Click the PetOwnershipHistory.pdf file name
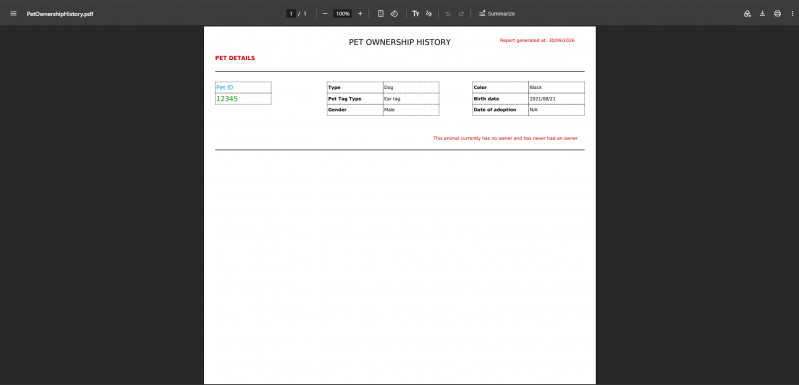799x385 pixels. pos(60,14)
